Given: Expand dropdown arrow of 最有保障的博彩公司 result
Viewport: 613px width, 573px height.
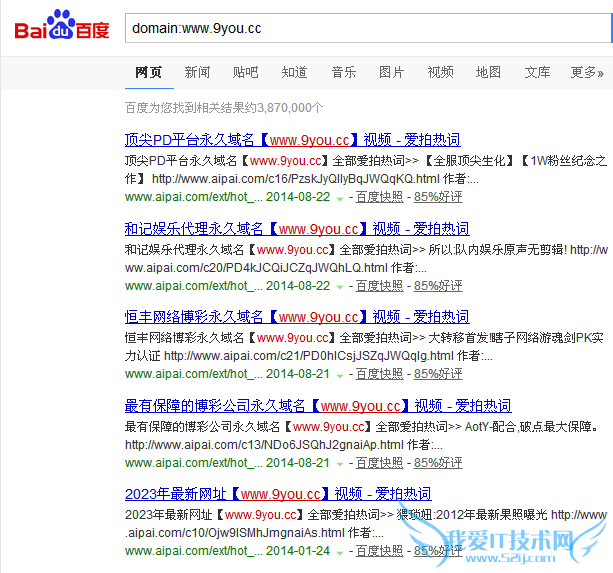Looking at the screenshot, I should (340, 464).
